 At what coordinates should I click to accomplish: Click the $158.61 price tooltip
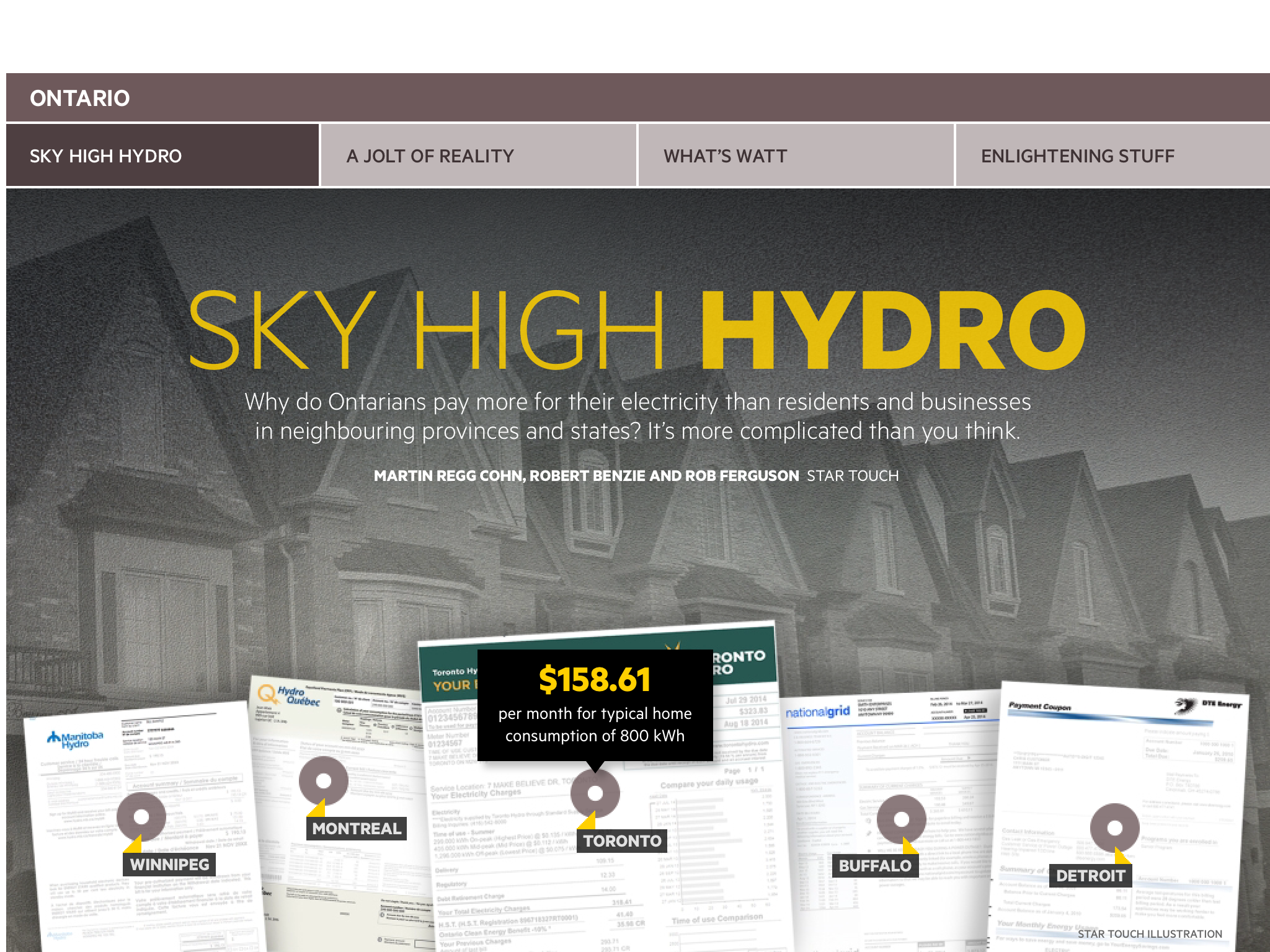pyautogui.click(x=595, y=705)
